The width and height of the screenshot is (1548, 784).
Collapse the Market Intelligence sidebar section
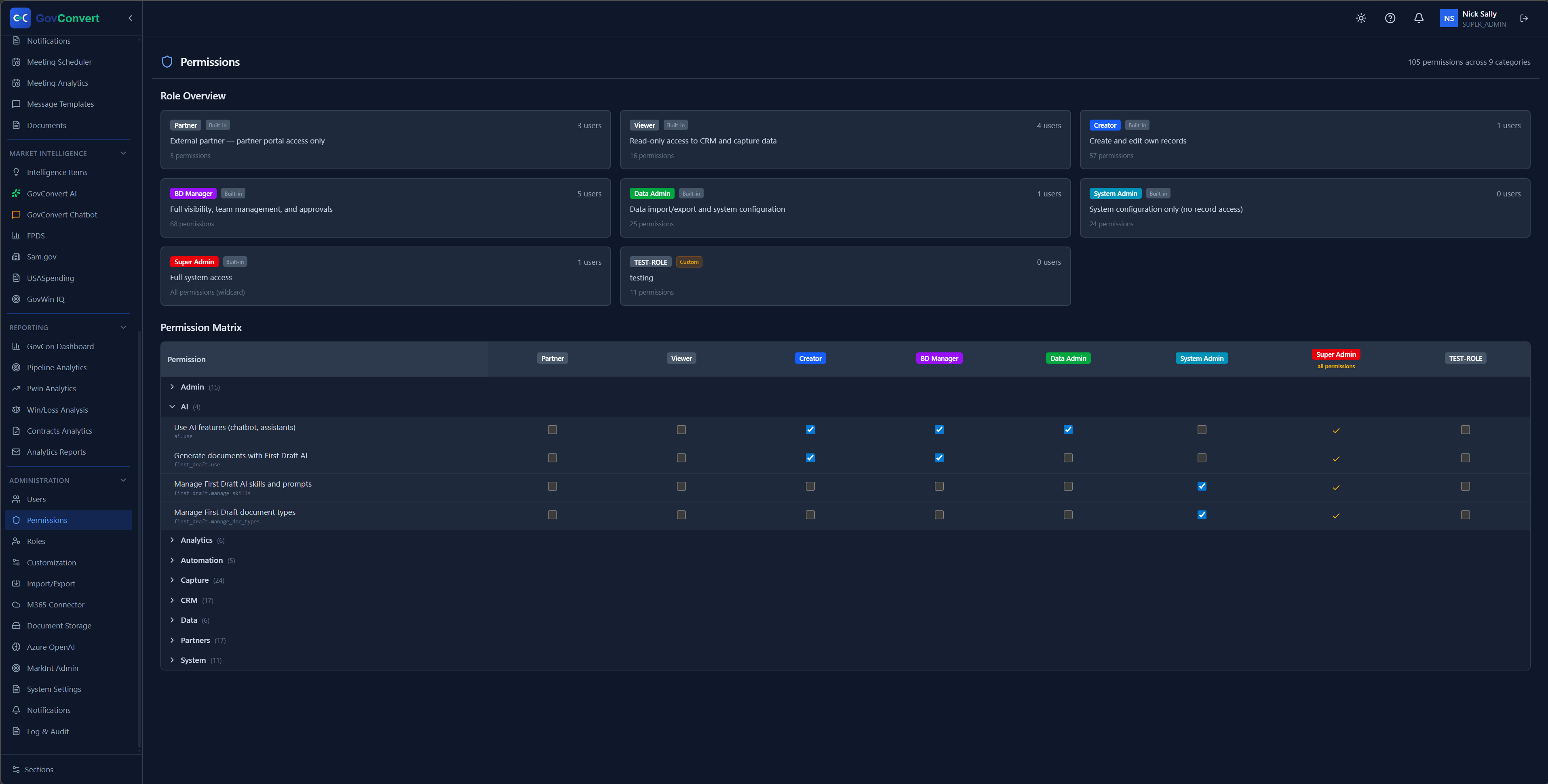pyautogui.click(x=123, y=153)
